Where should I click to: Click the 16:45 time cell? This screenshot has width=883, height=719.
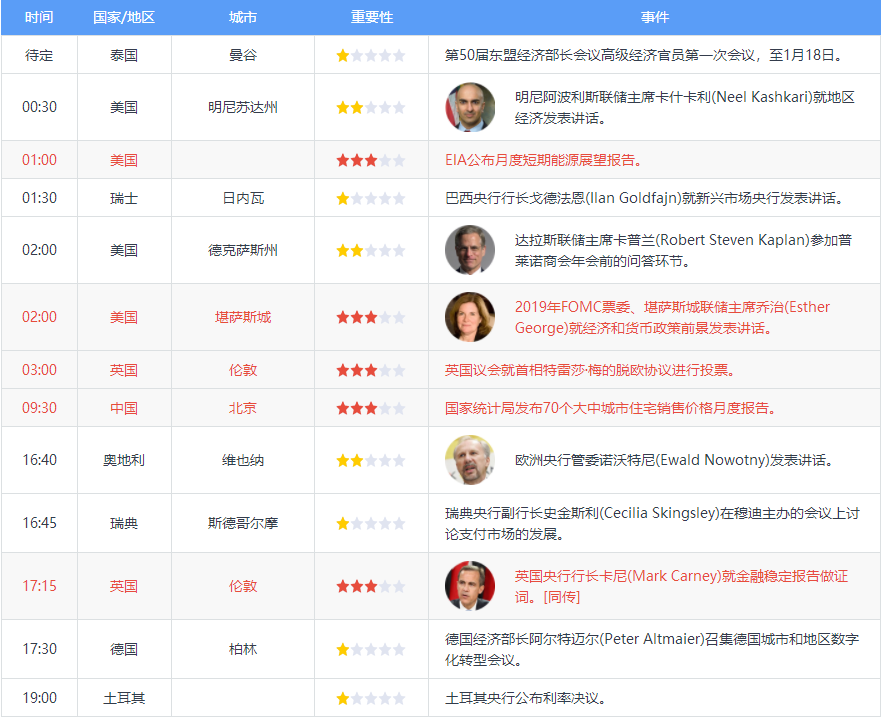(x=39, y=523)
